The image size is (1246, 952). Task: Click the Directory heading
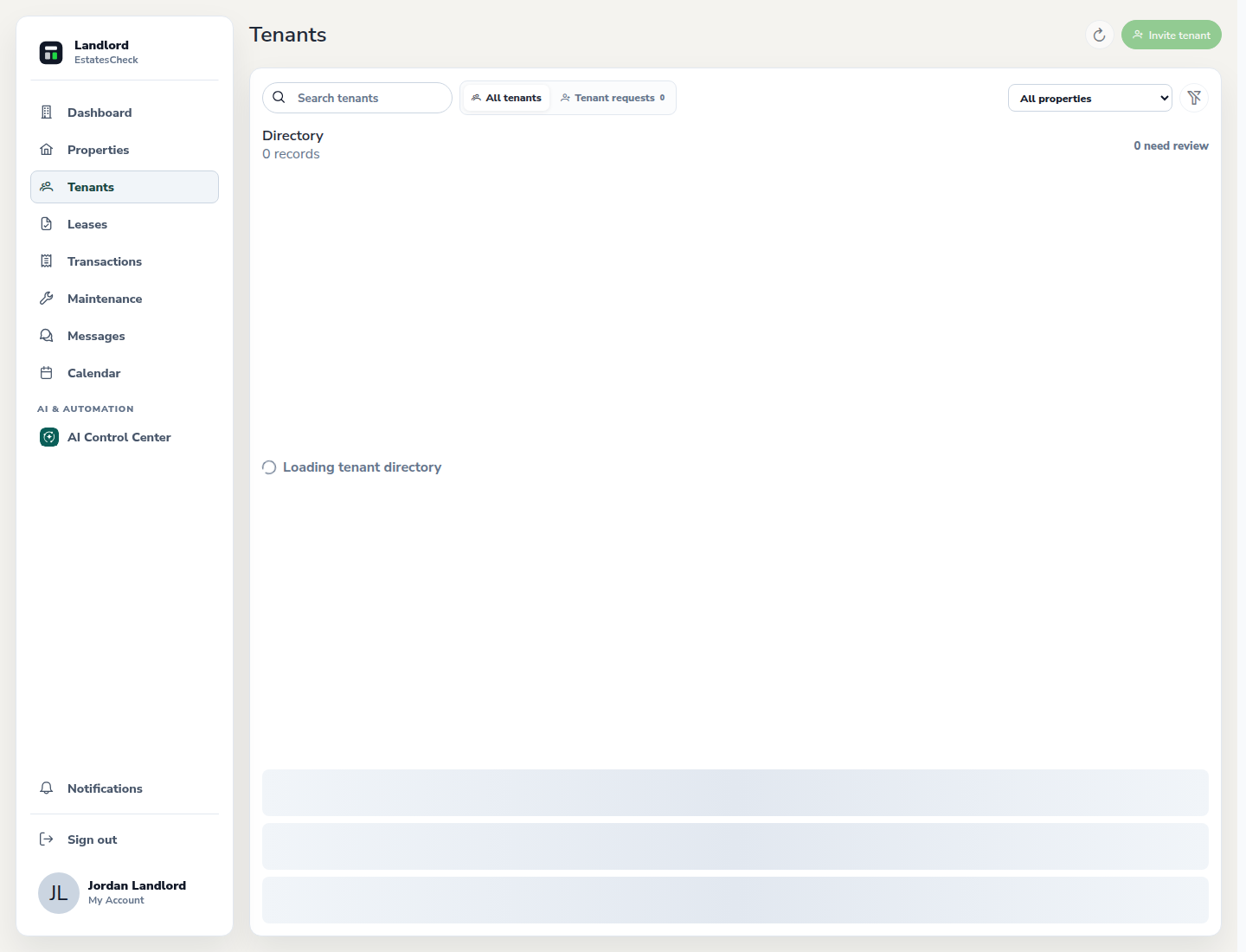coord(292,136)
